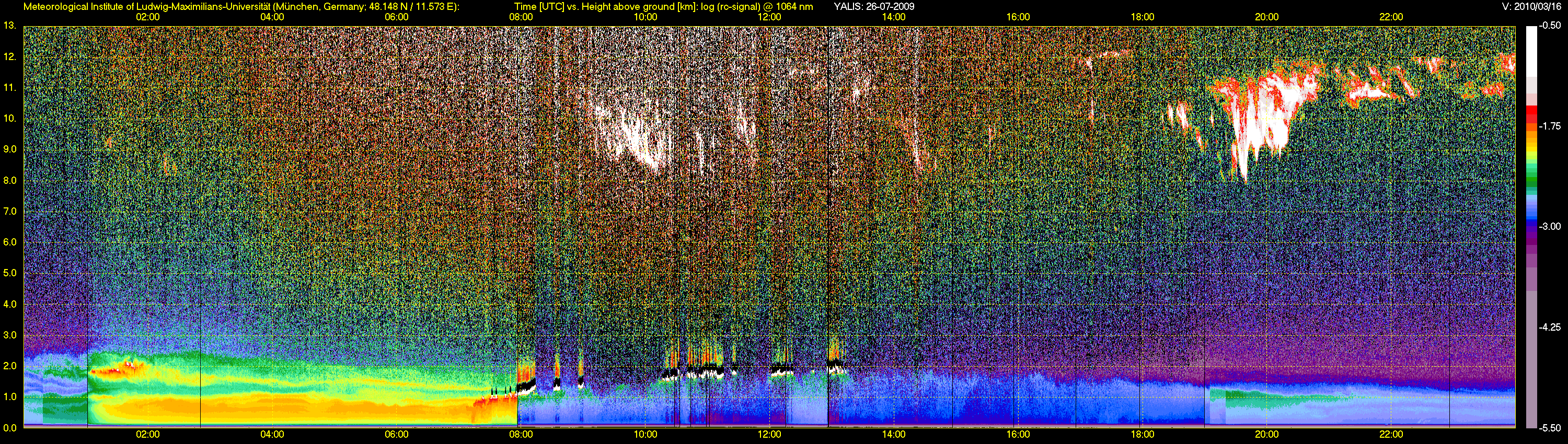Click the -4.25 color scale value
This screenshot has width=1568, height=444.
1550,327
